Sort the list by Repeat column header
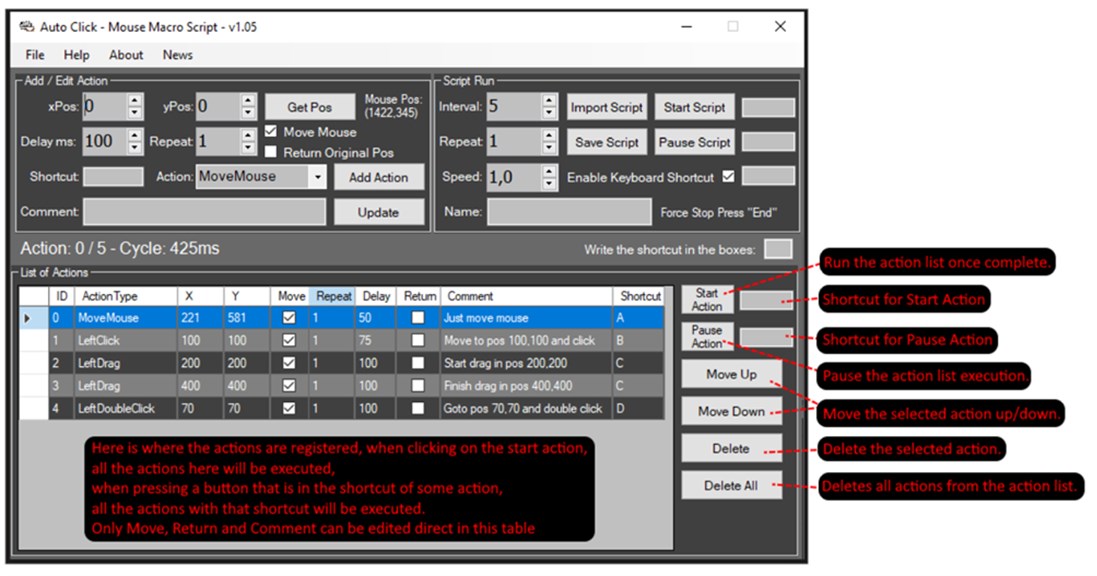 (x=333, y=296)
